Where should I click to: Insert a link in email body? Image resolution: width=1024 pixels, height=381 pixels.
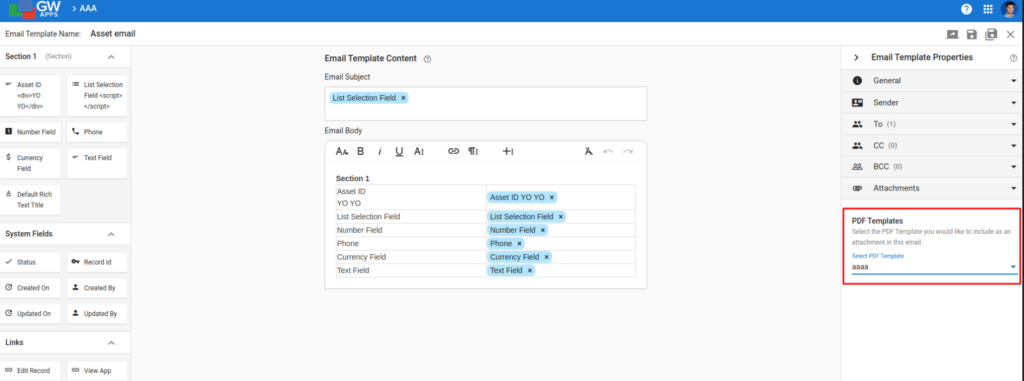click(x=453, y=151)
